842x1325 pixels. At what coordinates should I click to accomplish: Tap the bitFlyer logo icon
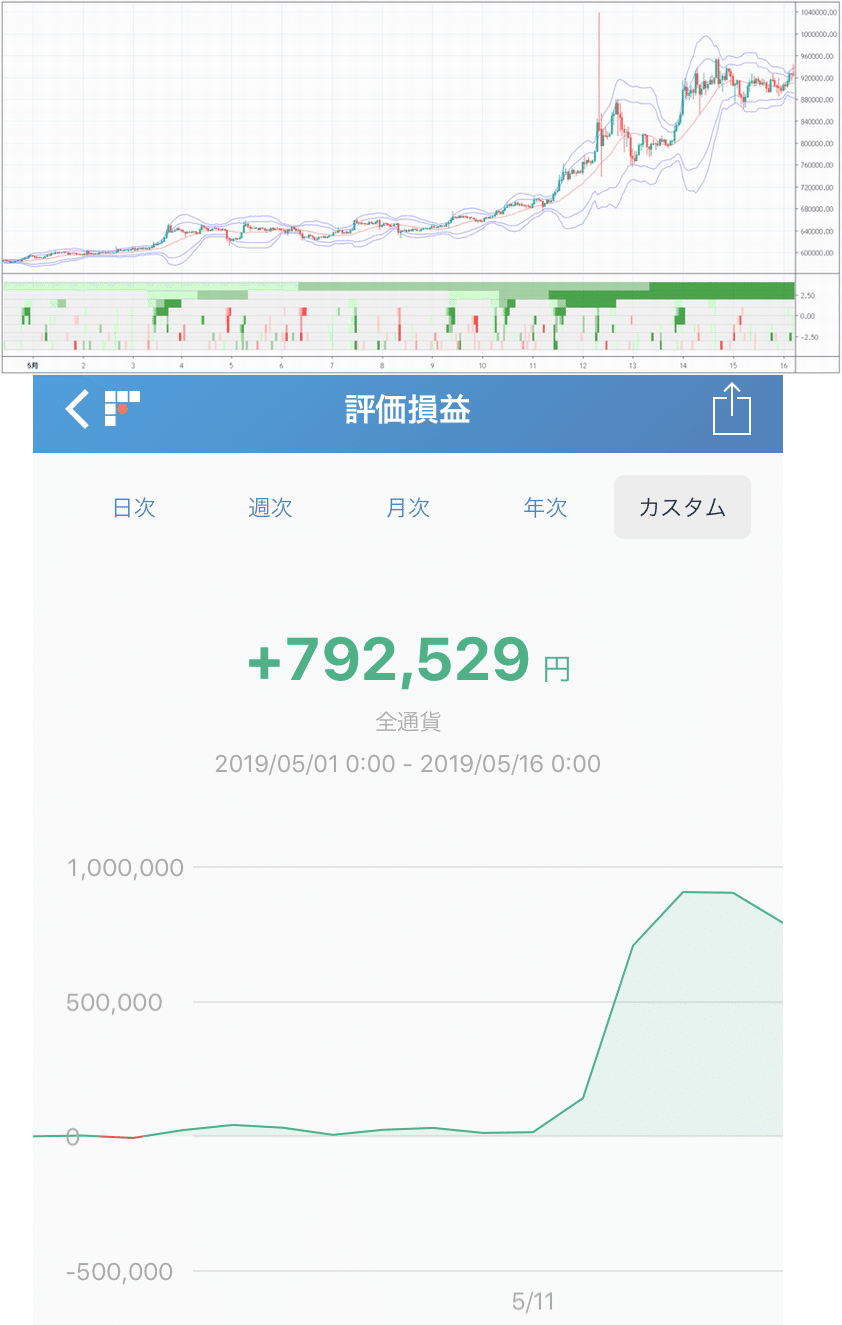(122, 409)
